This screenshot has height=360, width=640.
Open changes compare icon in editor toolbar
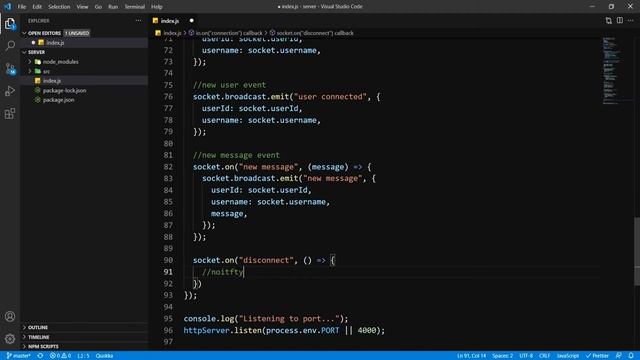pos(609,20)
